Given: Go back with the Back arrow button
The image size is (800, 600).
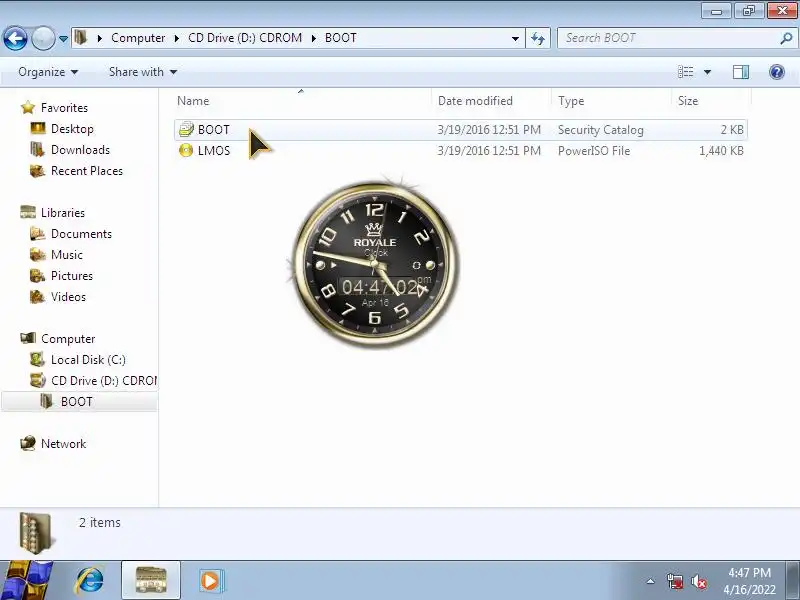Looking at the screenshot, I should click(15, 38).
